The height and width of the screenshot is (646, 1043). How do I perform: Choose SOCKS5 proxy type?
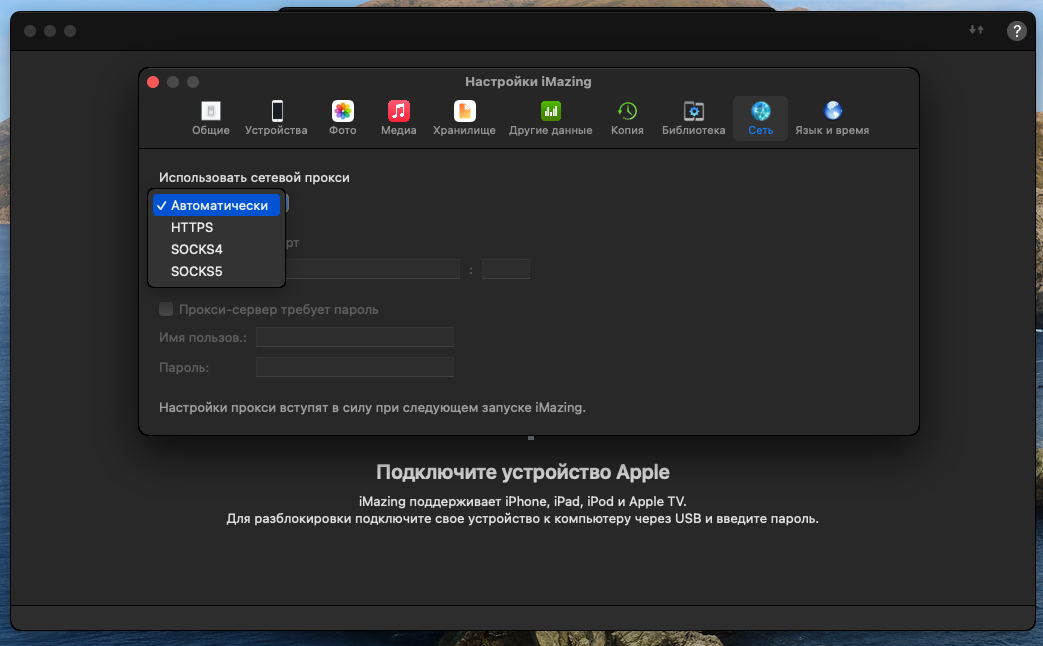tap(216, 271)
